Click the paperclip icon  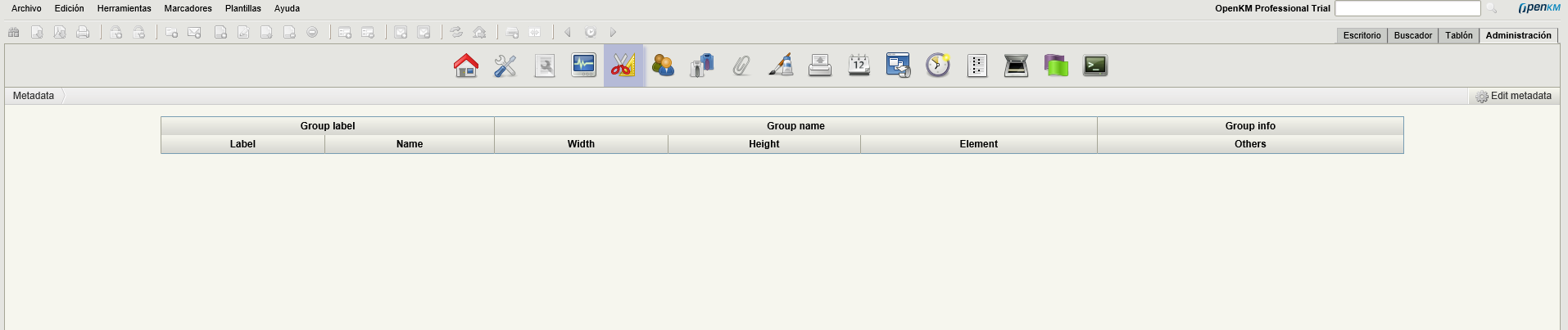(x=741, y=66)
